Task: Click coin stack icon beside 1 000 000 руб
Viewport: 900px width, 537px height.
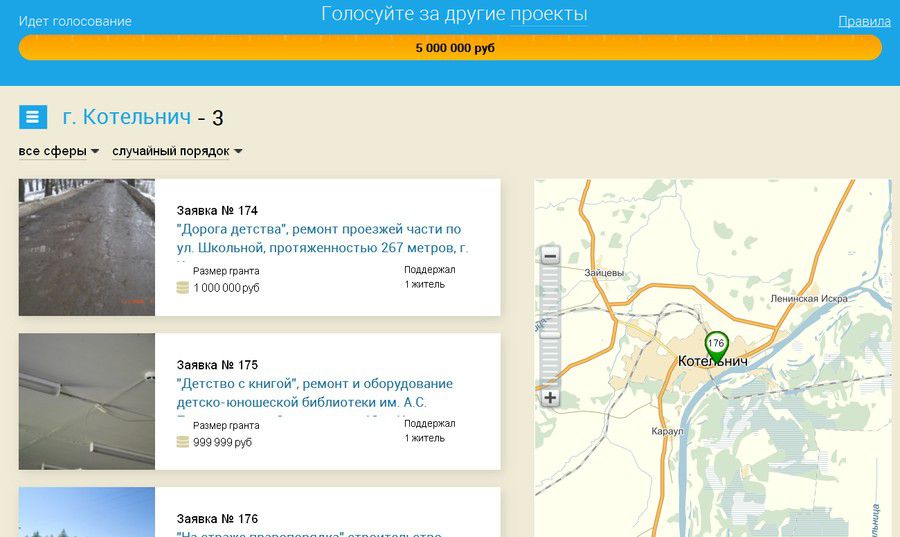Action: pyautogui.click(x=182, y=288)
